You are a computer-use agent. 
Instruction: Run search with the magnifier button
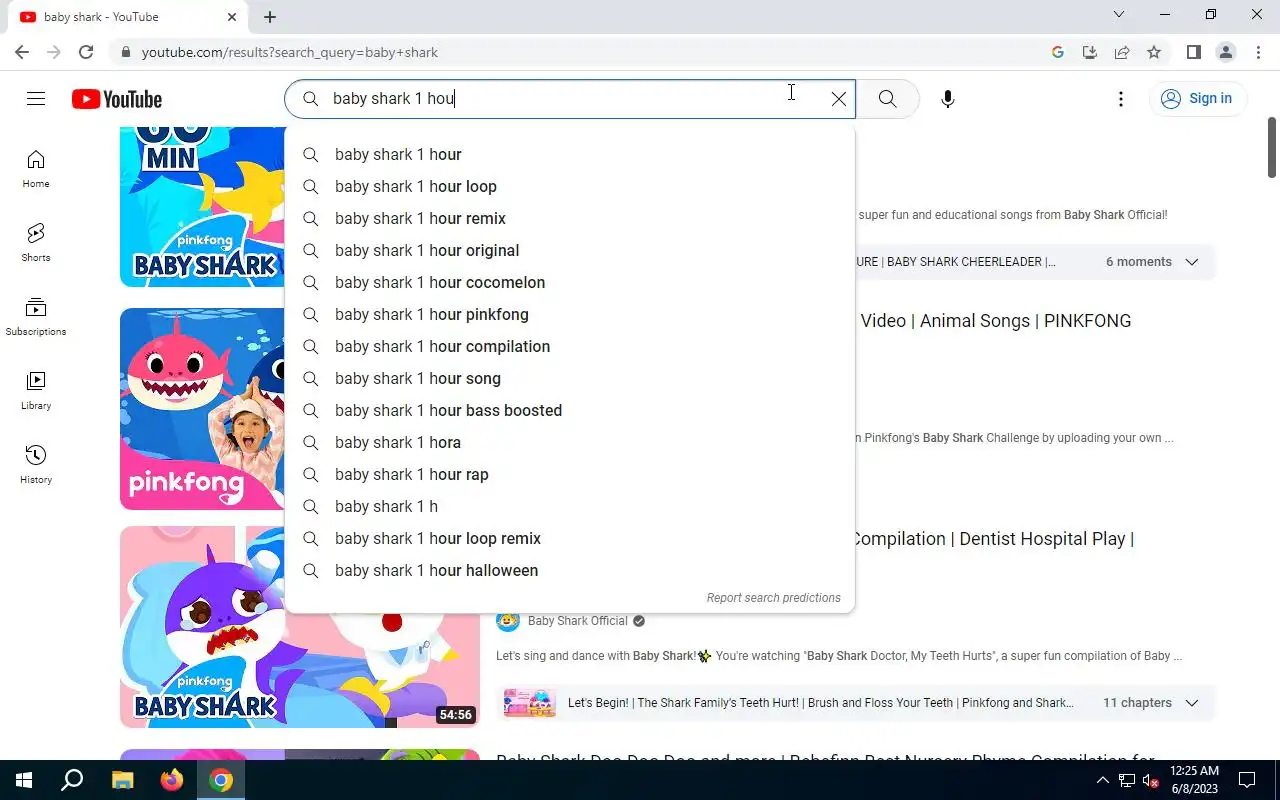pyautogui.click(x=887, y=99)
